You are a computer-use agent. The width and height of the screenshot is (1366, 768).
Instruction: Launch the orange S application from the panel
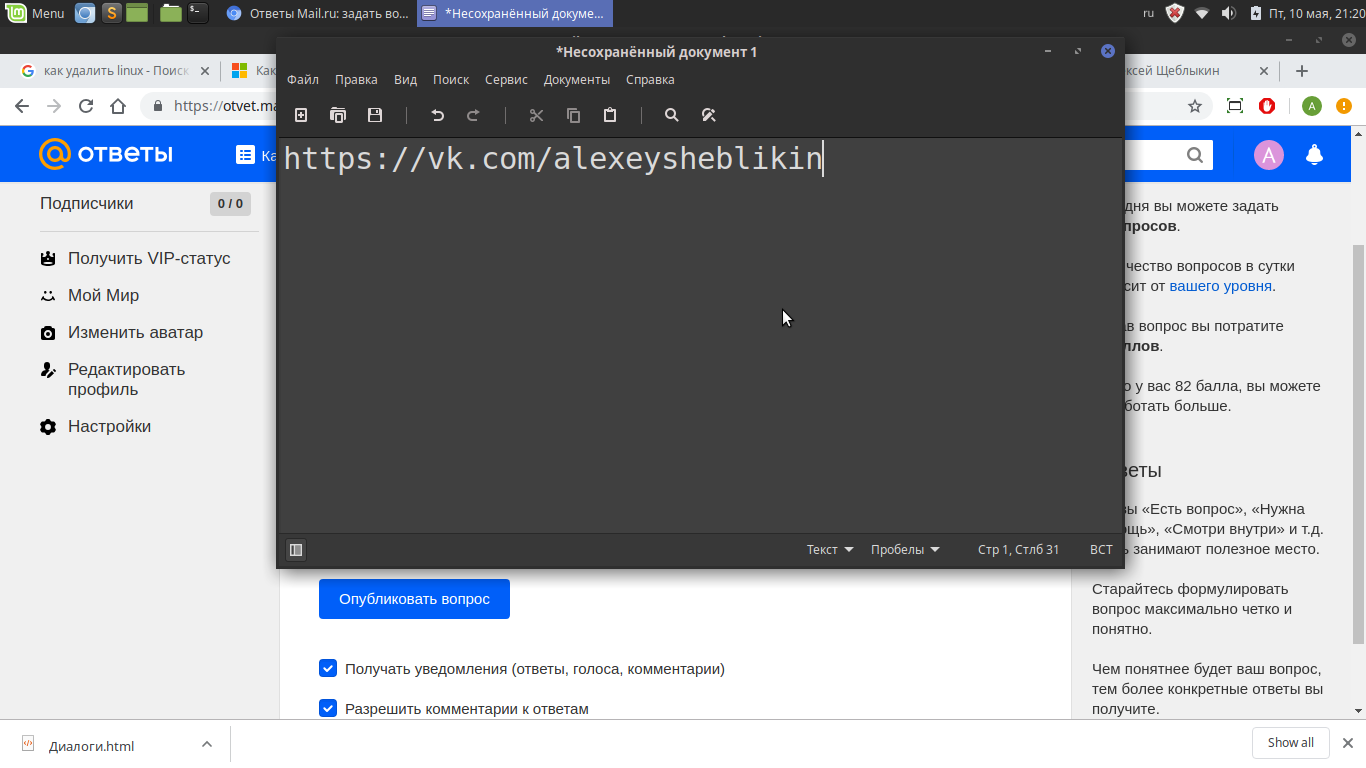tap(111, 13)
